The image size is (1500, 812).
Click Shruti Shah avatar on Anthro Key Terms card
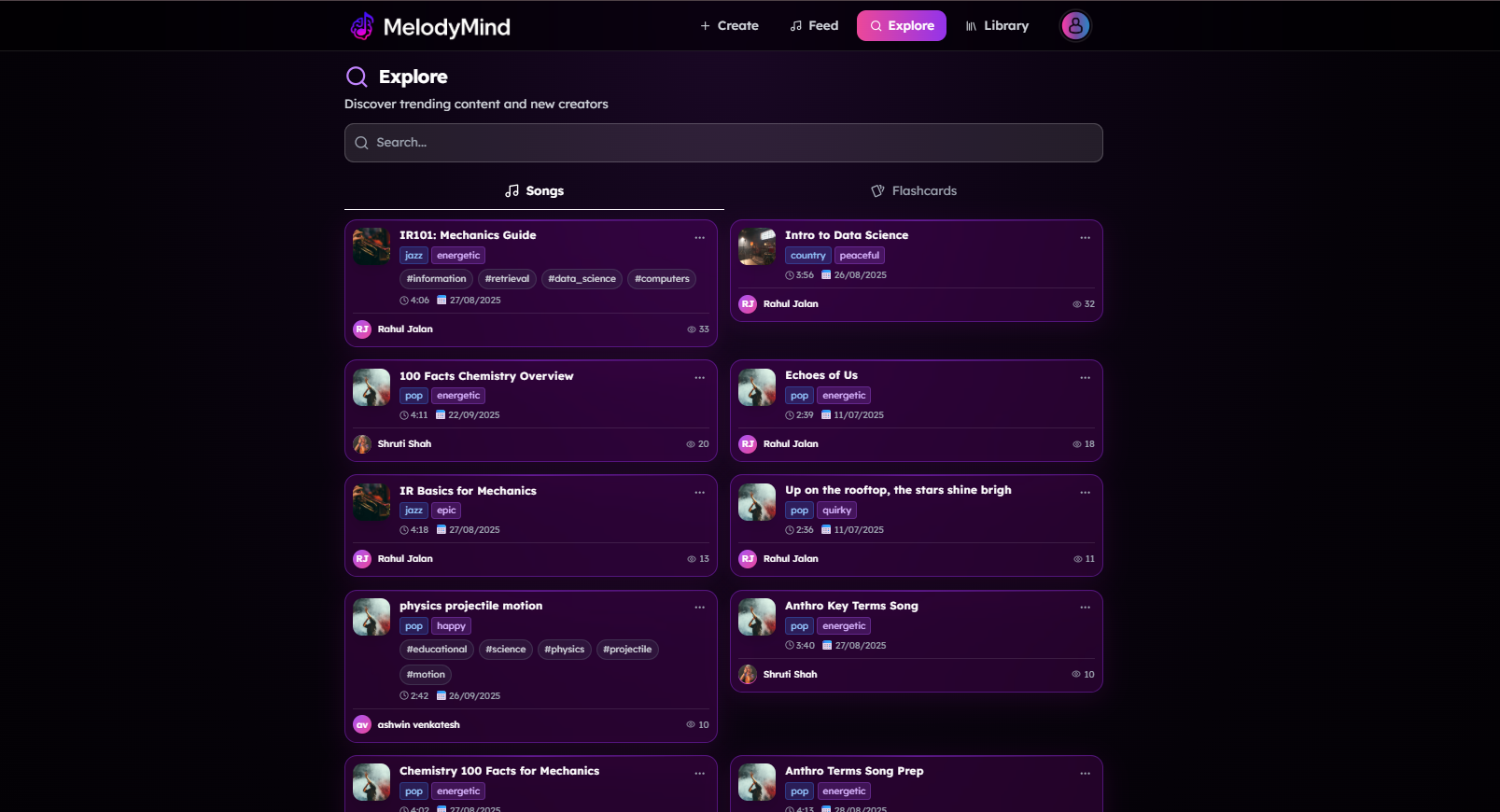pos(748,675)
